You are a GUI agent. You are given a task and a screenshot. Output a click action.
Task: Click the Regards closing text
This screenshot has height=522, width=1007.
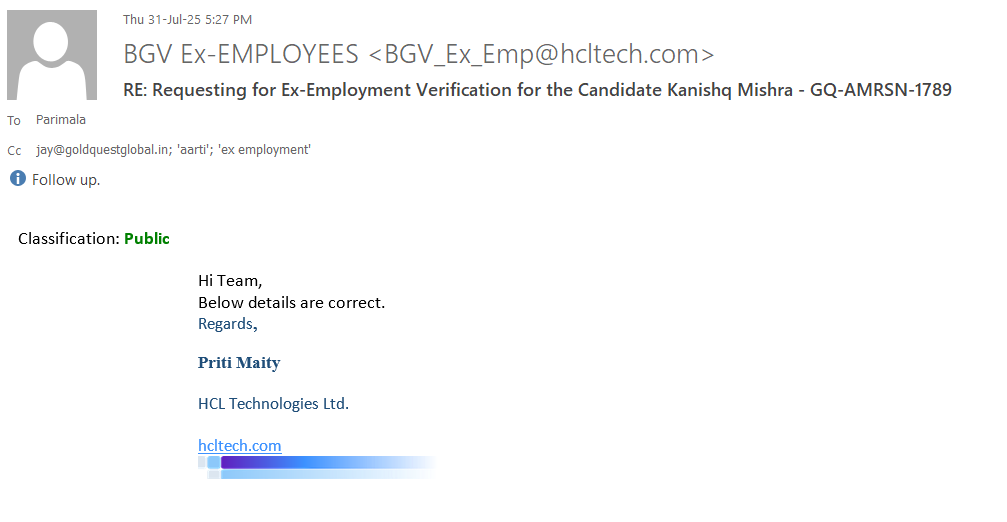click(227, 324)
